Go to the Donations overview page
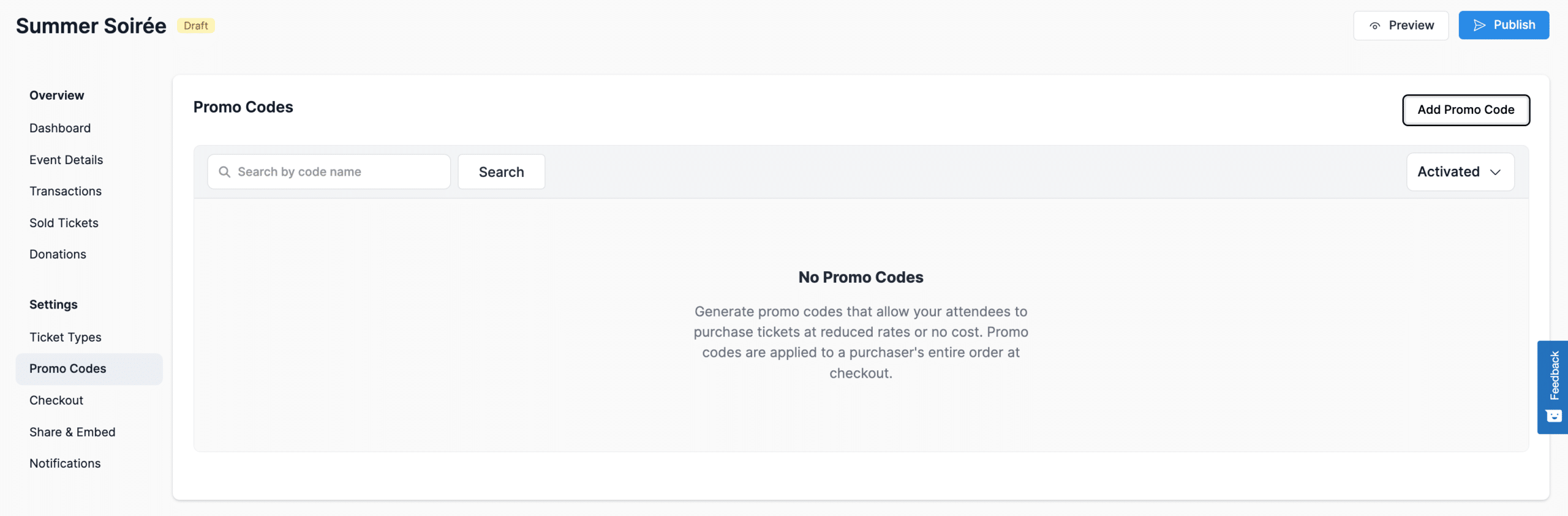The height and width of the screenshot is (516, 1568). tap(58, 254)
